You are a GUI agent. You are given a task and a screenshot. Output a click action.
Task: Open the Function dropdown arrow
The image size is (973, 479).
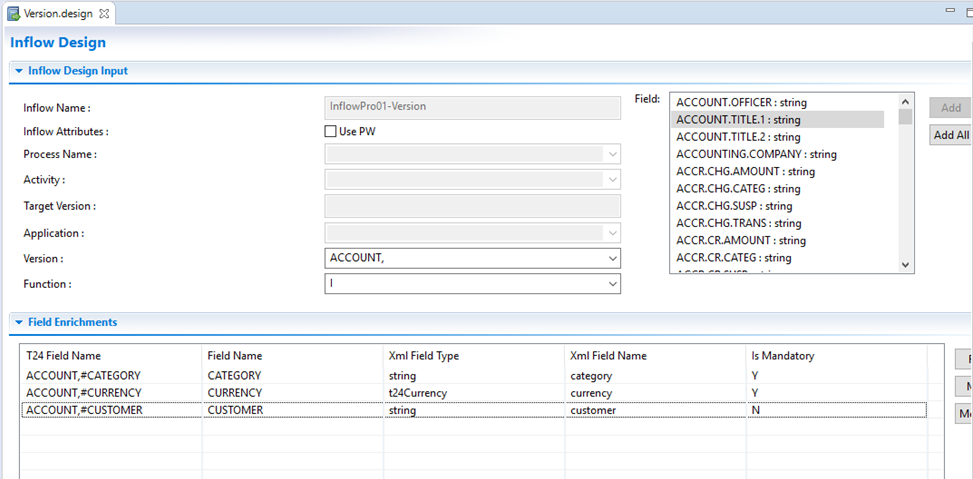611,284
